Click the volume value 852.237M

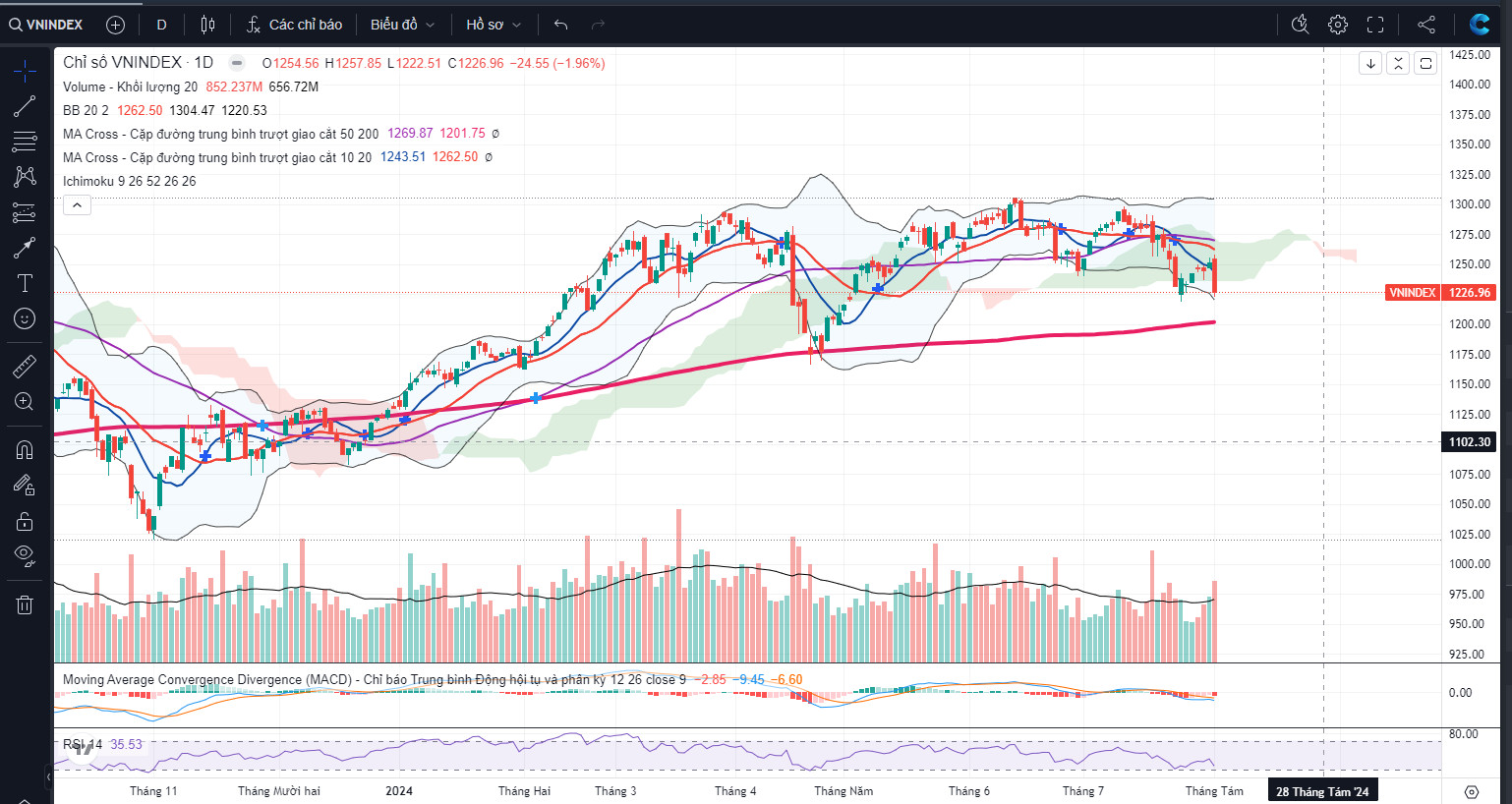click(x=234, y=86)
